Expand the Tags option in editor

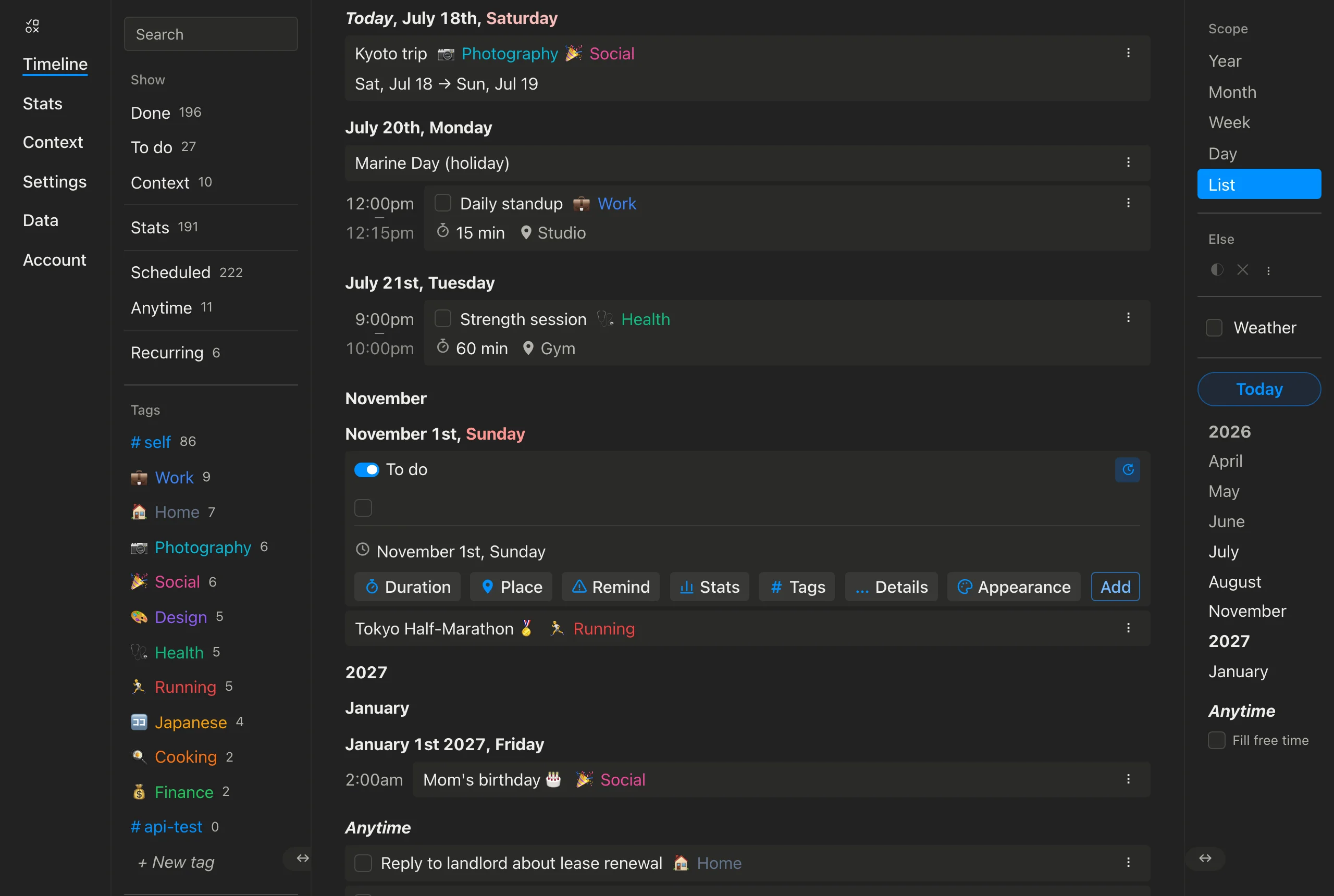797,587
